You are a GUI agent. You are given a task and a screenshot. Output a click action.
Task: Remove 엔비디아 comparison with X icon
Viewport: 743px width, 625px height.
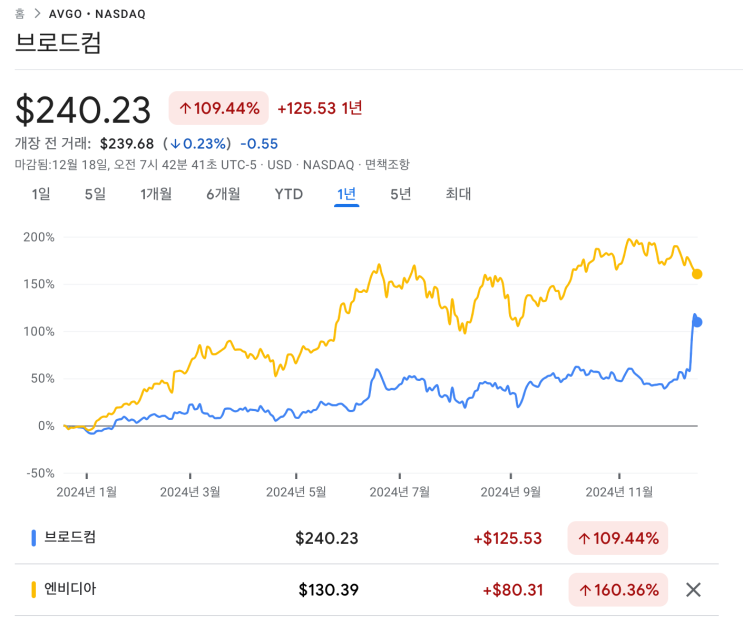click(693, 590)
